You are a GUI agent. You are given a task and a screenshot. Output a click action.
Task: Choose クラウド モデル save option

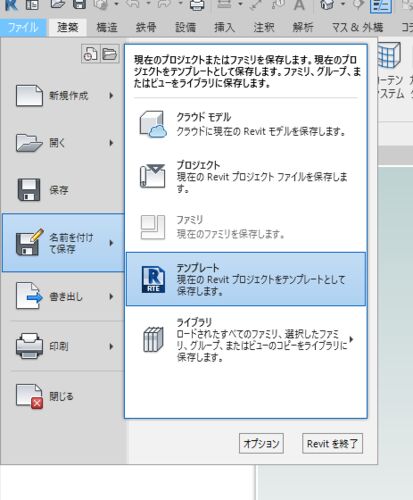(x=246, y=124)
